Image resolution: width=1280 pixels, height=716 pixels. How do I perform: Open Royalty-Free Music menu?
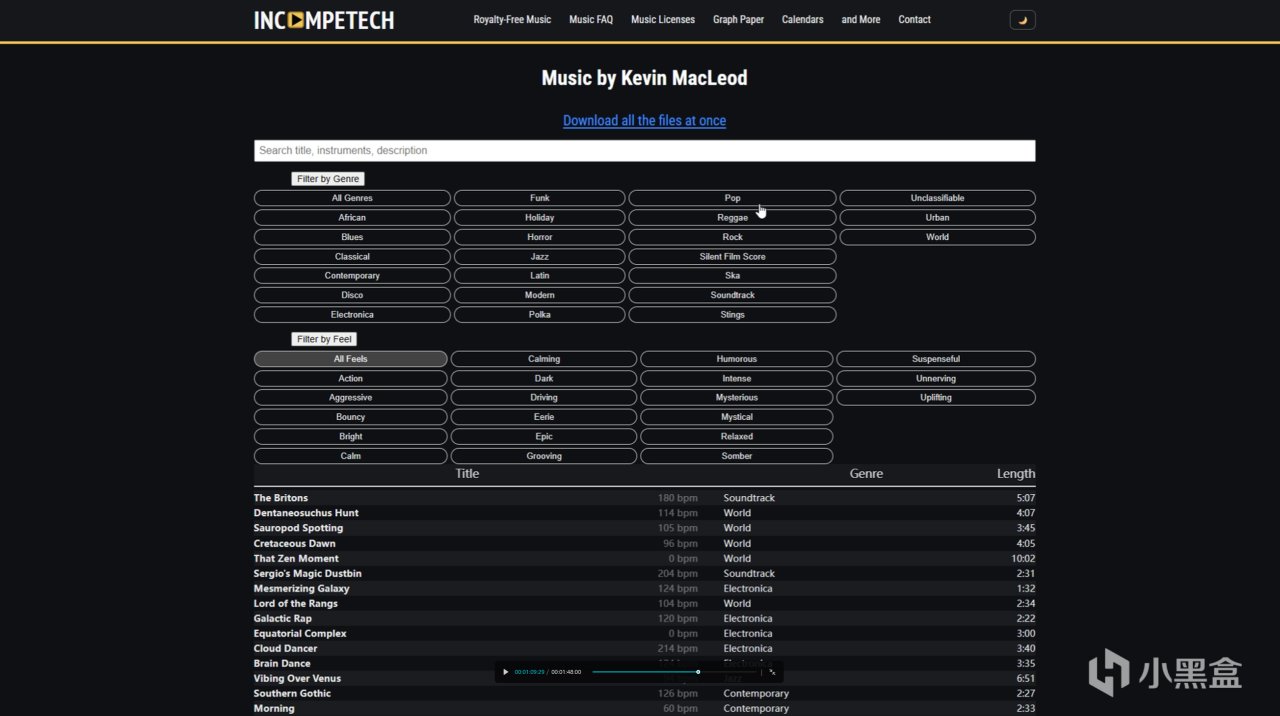(x=512, y=20)
